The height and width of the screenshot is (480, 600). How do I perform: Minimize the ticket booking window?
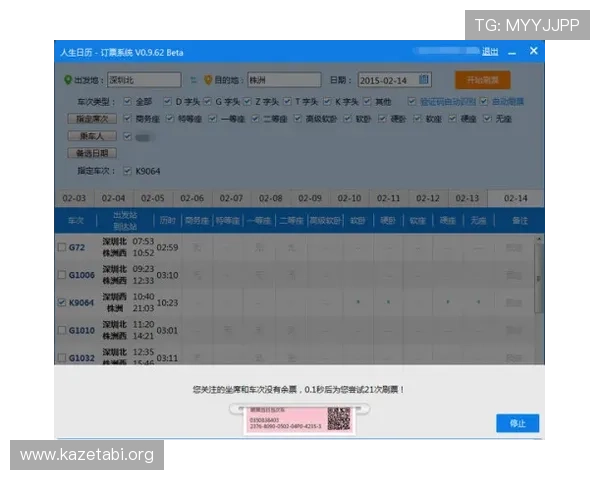point(512,52)
